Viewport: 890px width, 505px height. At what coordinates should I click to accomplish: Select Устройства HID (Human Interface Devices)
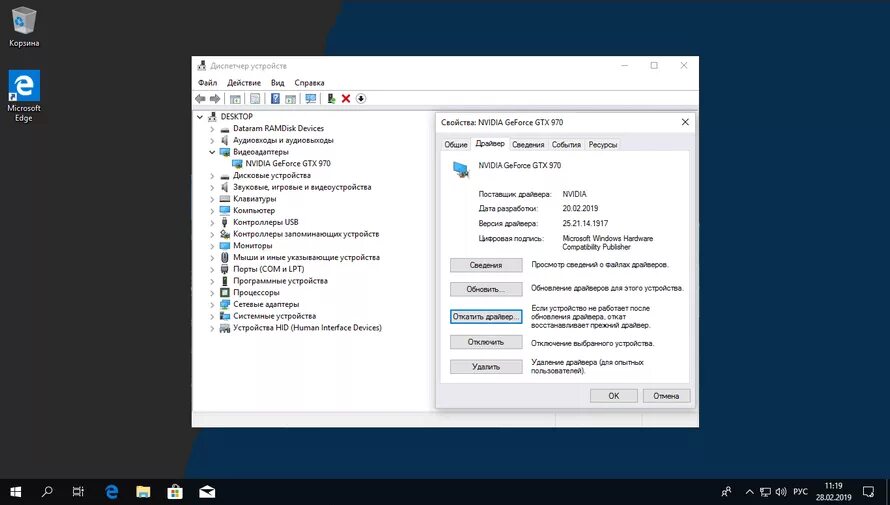click(x=307, y=328)
